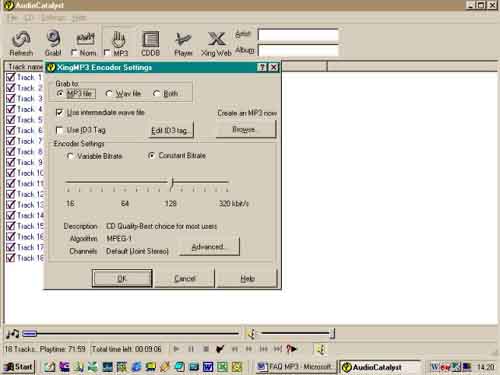The image size is (500, 375).
Task: Click the MP3 hand icon in toolbar
Action: [x=118, y=39]
